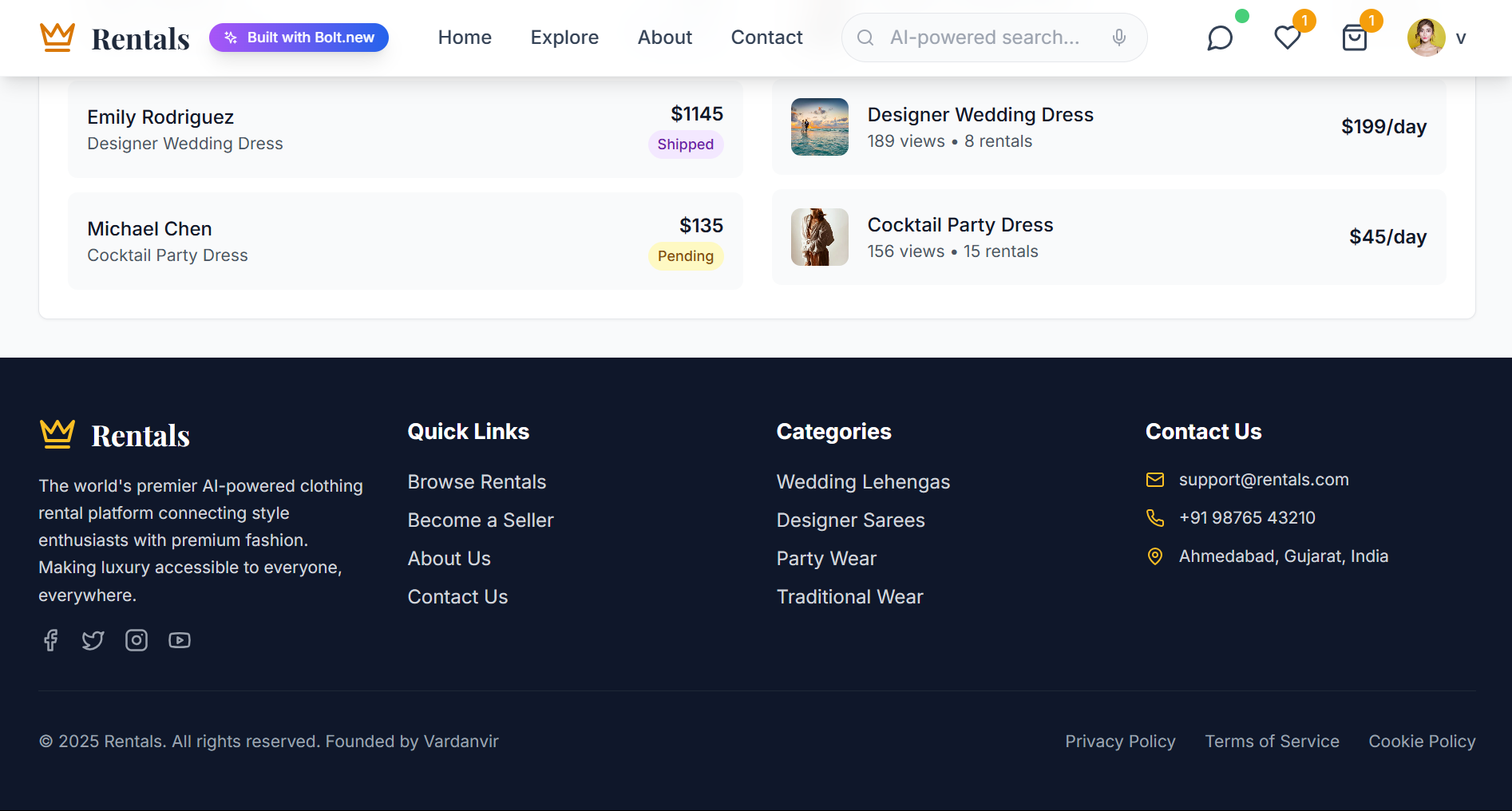Open the Terms of Service link
The image size is (1512, 811).
[1272, 742]
